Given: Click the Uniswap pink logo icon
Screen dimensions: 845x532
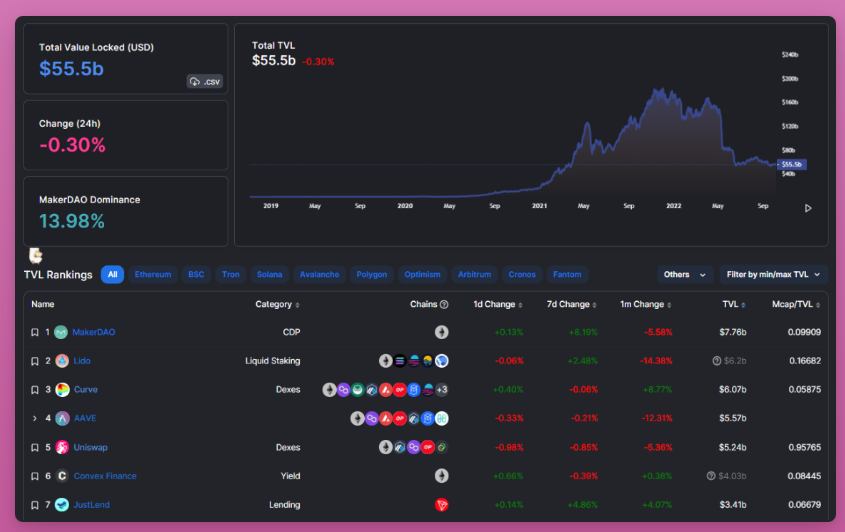Looking at the screenshot, I should 62,447.
